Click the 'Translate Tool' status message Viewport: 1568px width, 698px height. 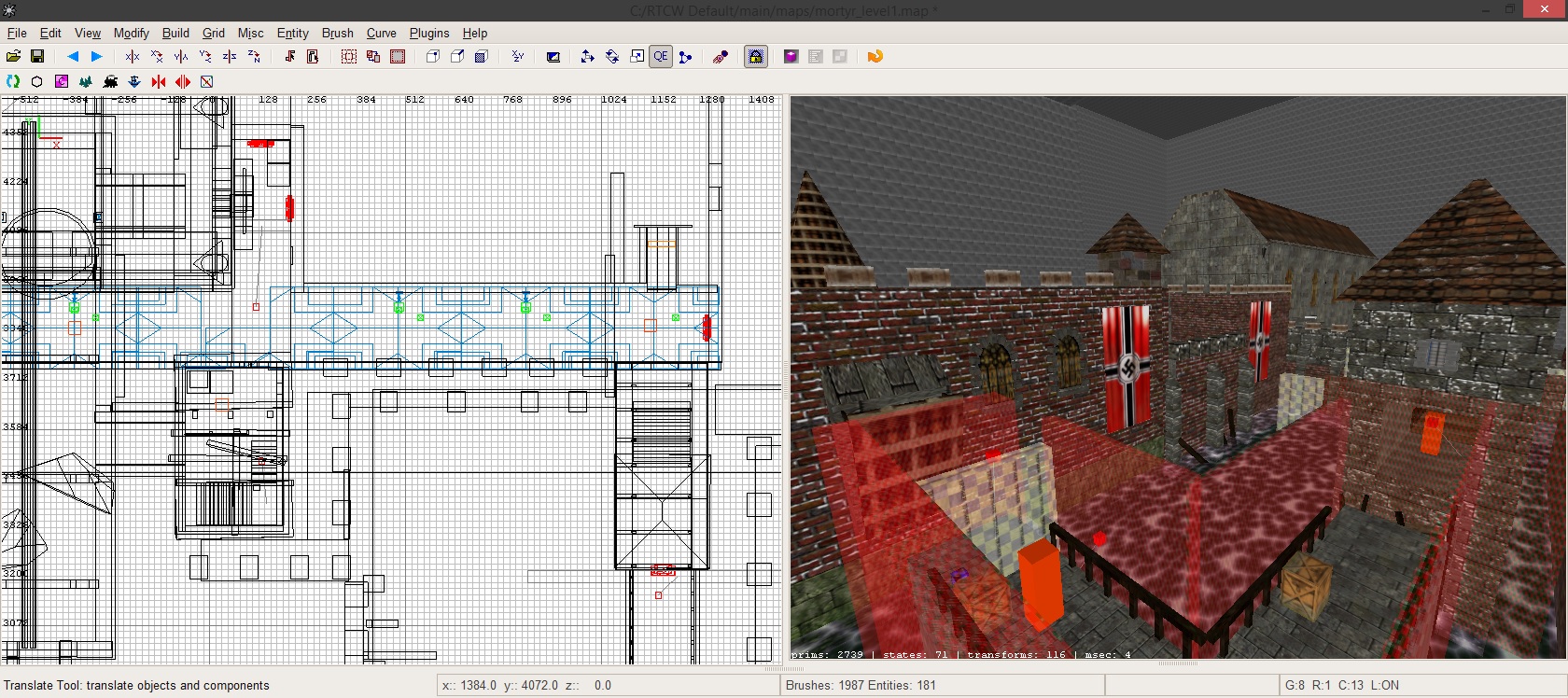click(x=136, y=685)
